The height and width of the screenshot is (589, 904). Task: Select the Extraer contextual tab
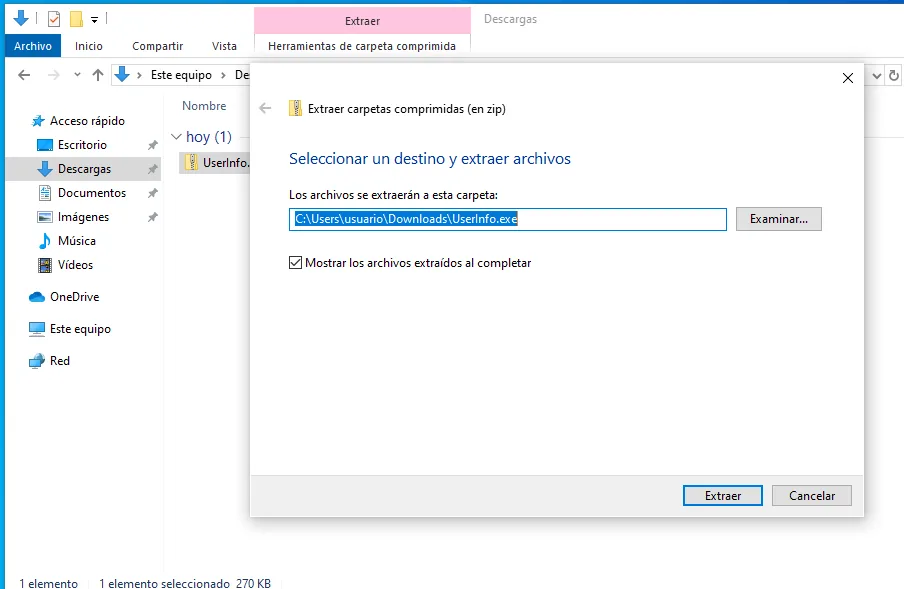pyautogui.click(x=362, y=21)
